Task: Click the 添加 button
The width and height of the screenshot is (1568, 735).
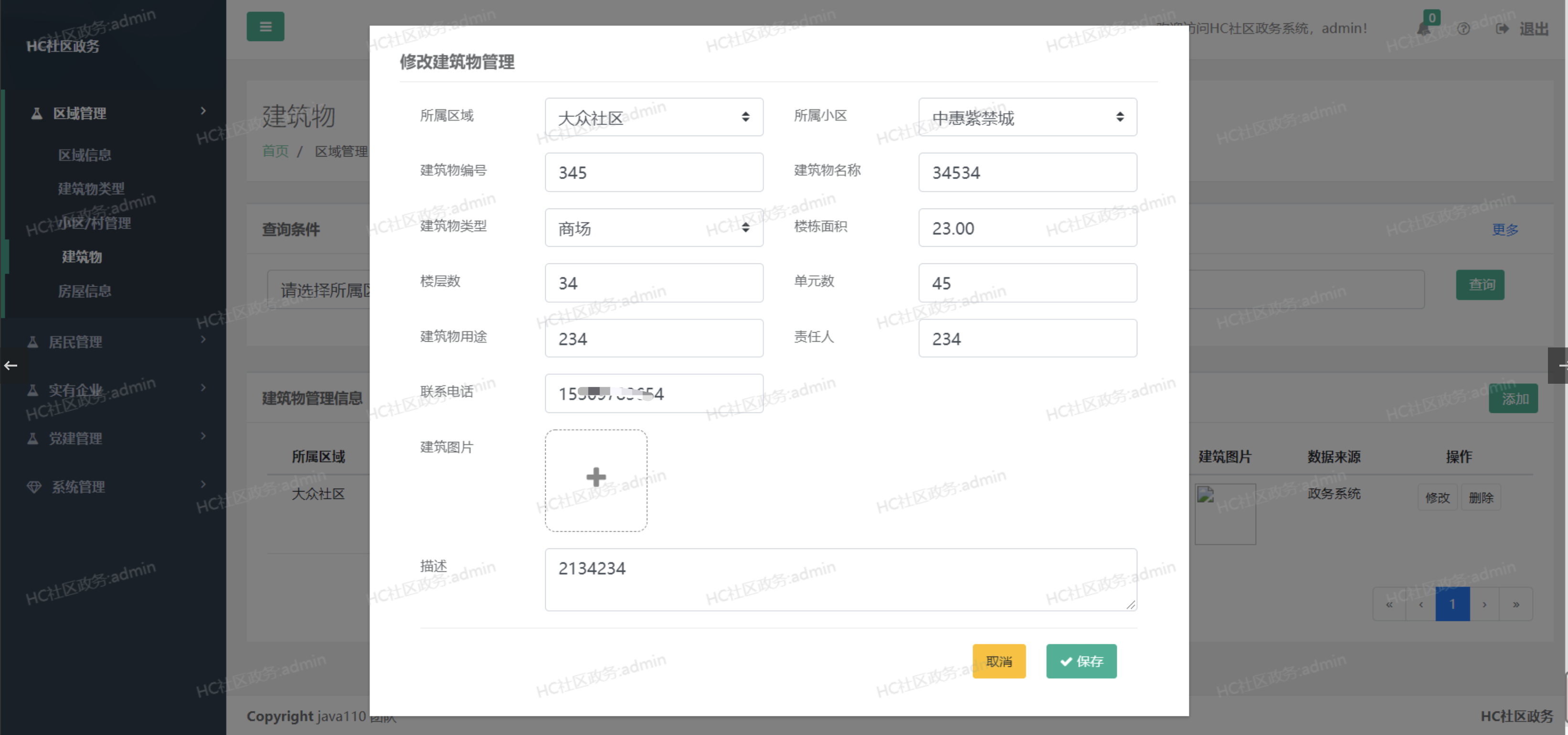Action: point(1513,399)
